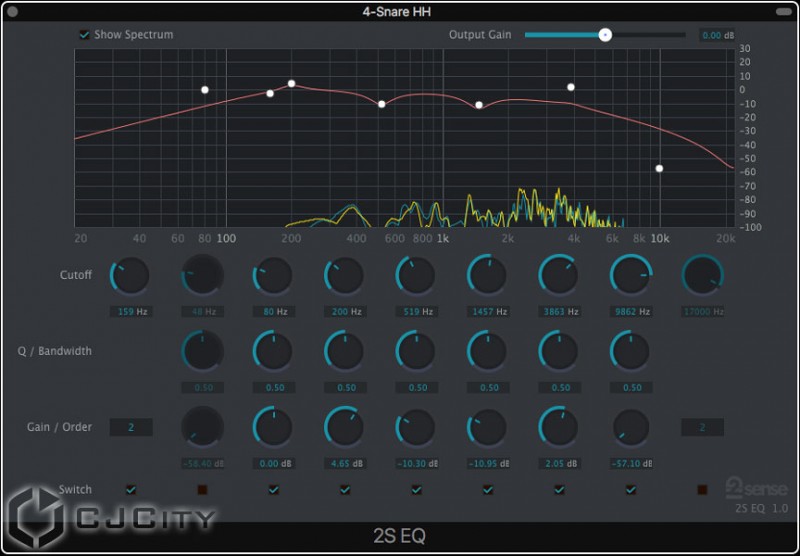Open the high-pass filter order box showing 2

131,427
